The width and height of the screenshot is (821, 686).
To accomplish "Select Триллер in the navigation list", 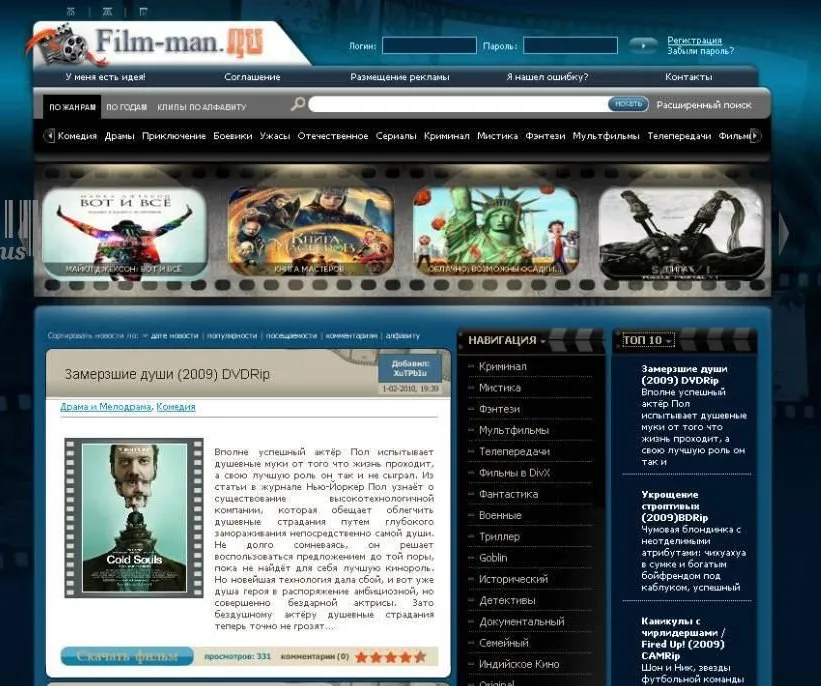I will coord(500,537).
